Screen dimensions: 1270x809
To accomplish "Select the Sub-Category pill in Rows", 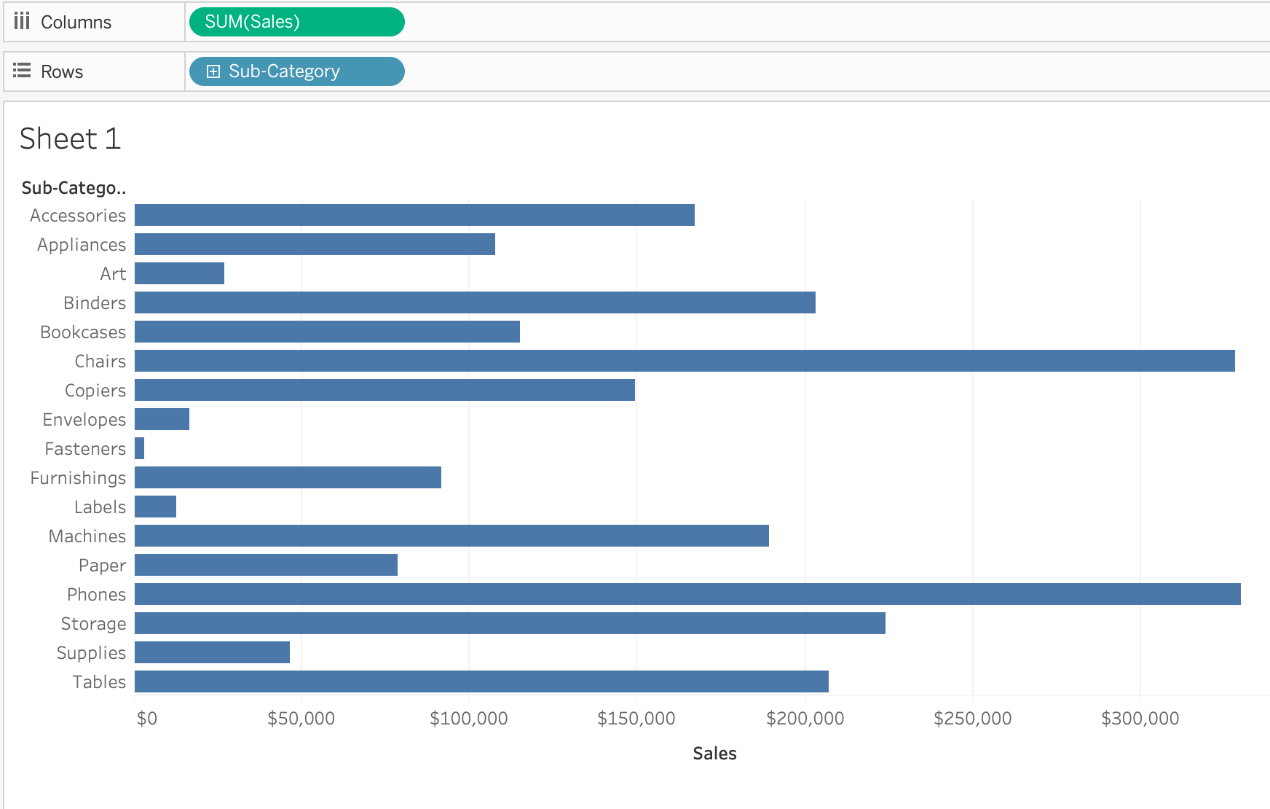I will 296,72.
